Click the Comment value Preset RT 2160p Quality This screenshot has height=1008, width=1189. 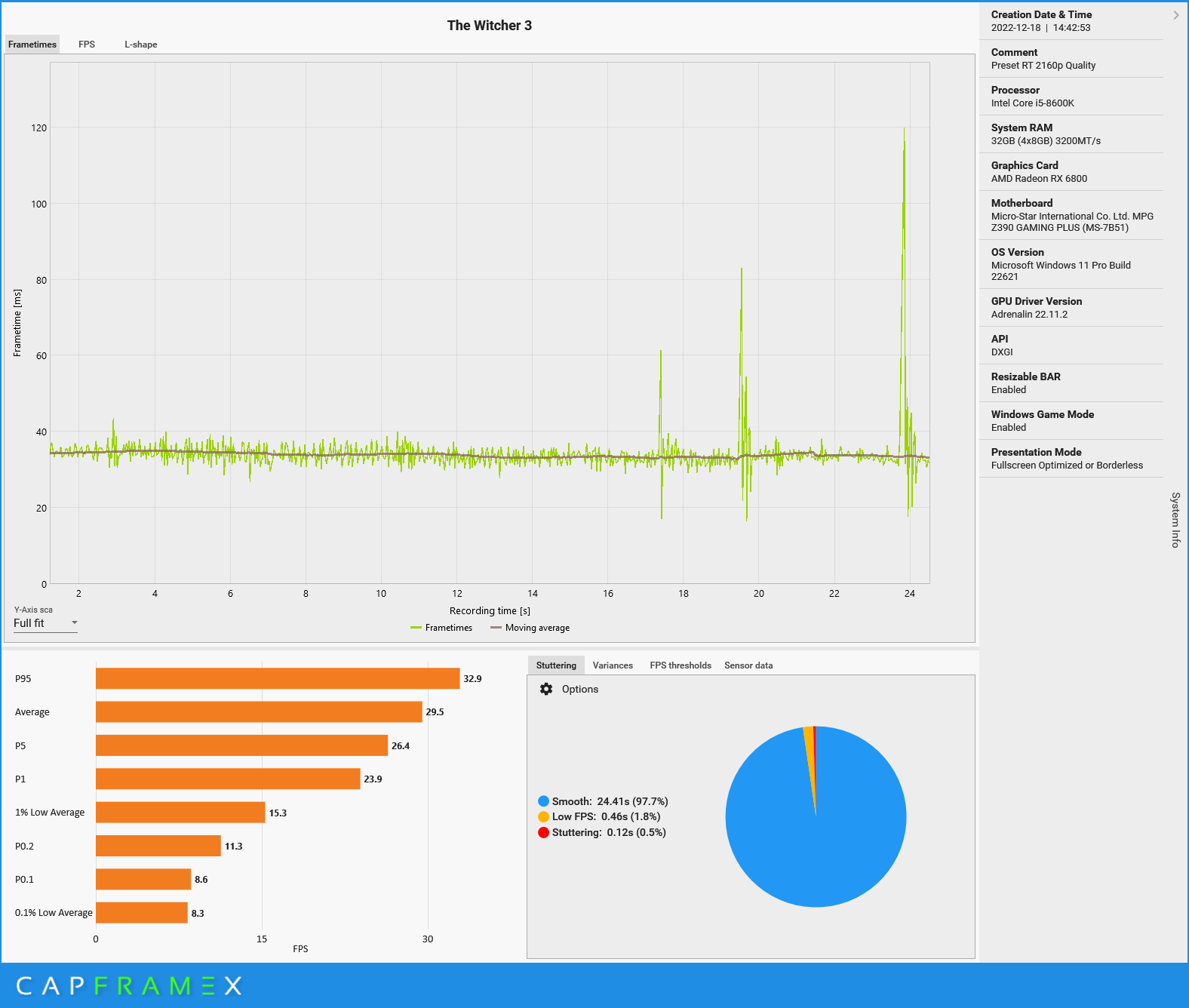pos(1043,66)
